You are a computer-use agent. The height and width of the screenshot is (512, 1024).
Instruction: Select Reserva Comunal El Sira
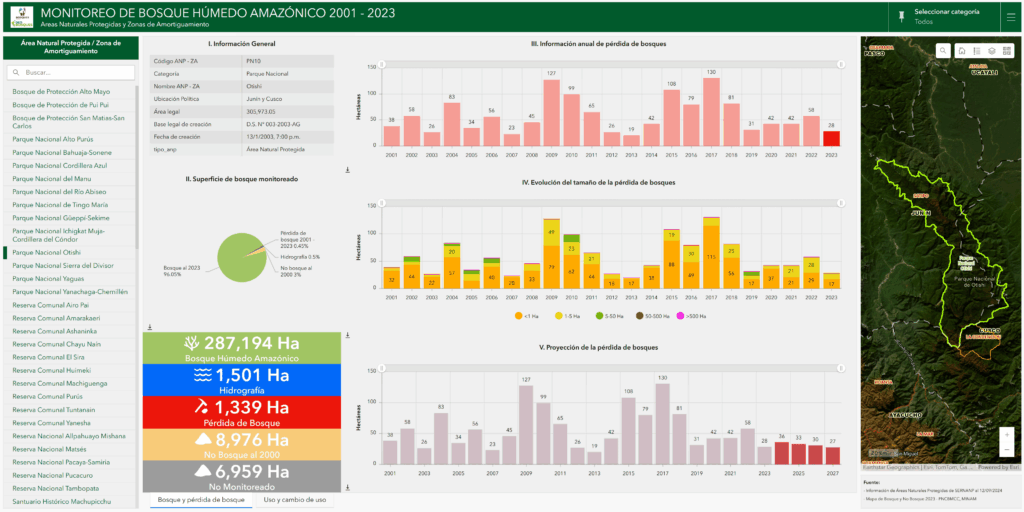tap(71, 357)
